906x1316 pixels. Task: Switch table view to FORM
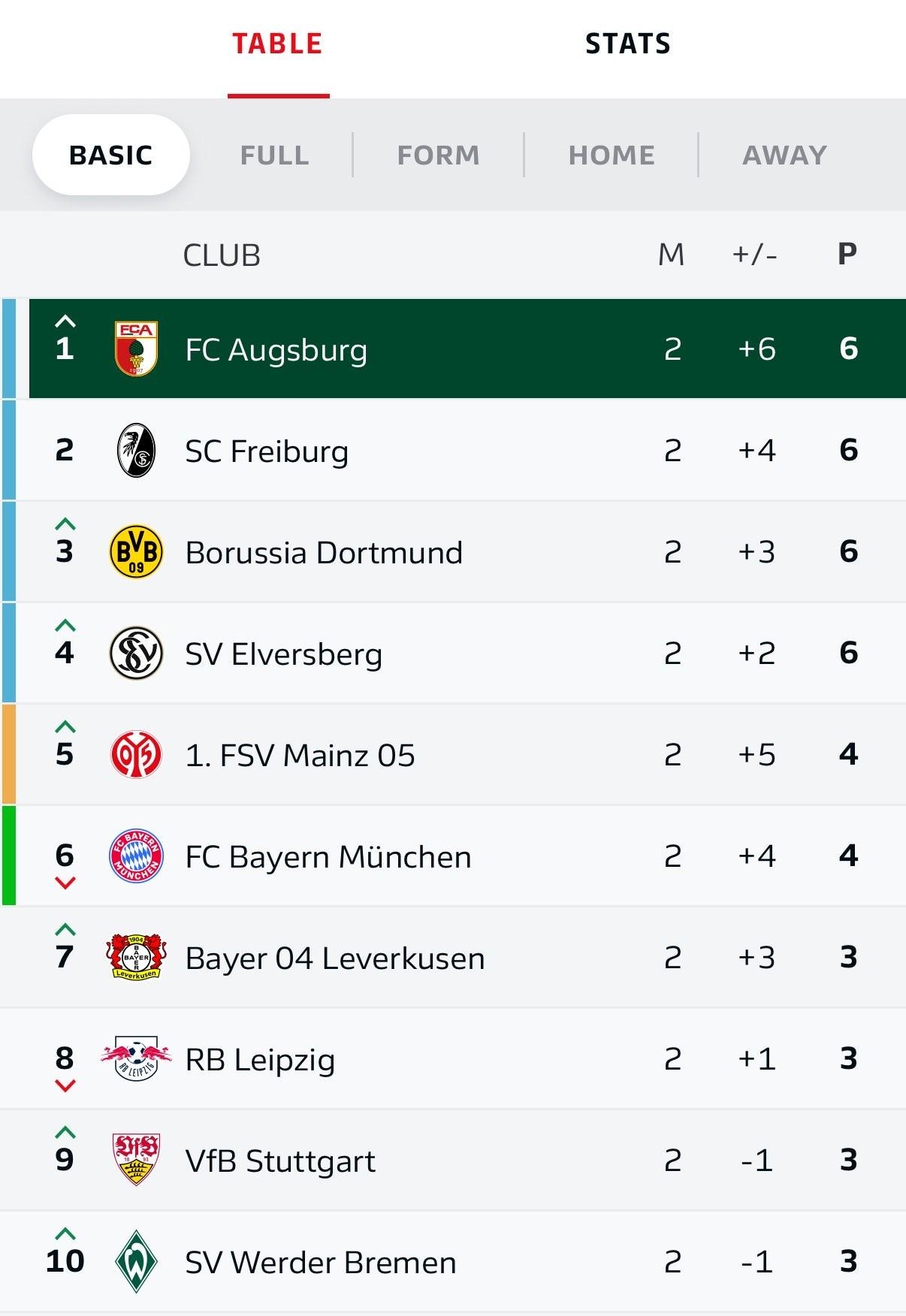pyautogui.click(x=438, y=155)
